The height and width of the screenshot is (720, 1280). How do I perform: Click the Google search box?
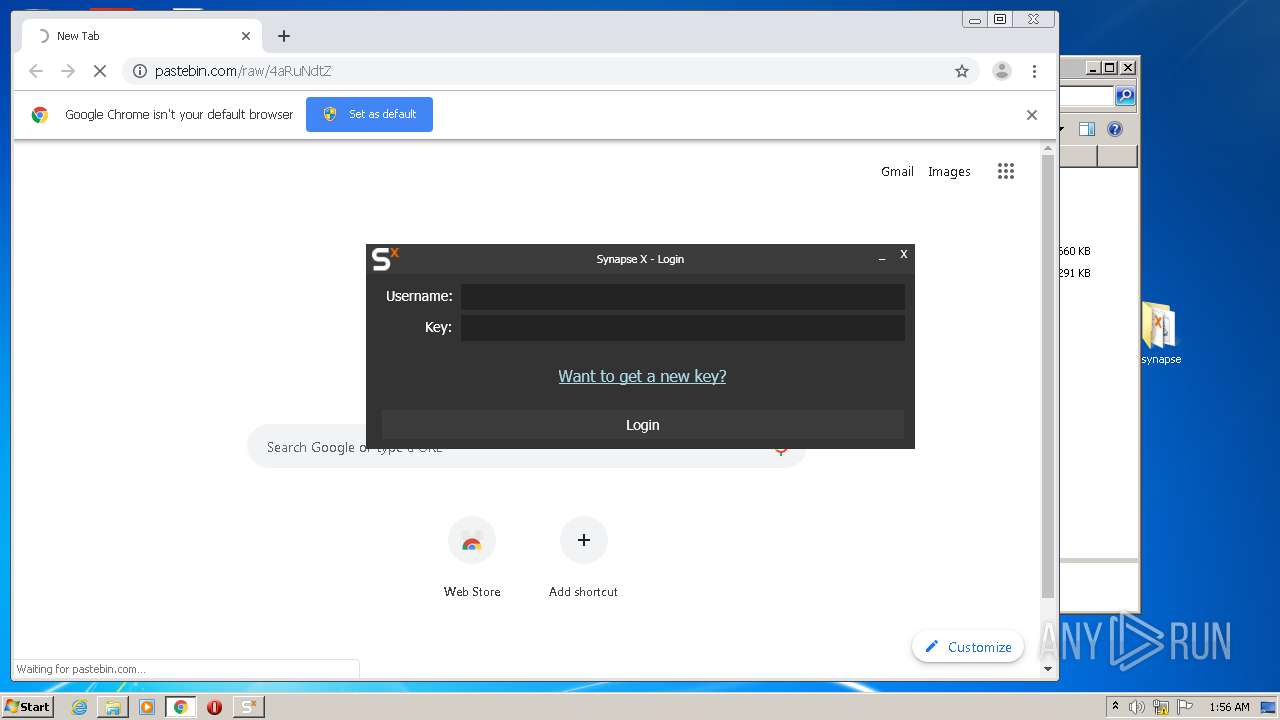[x=526, y=447]
